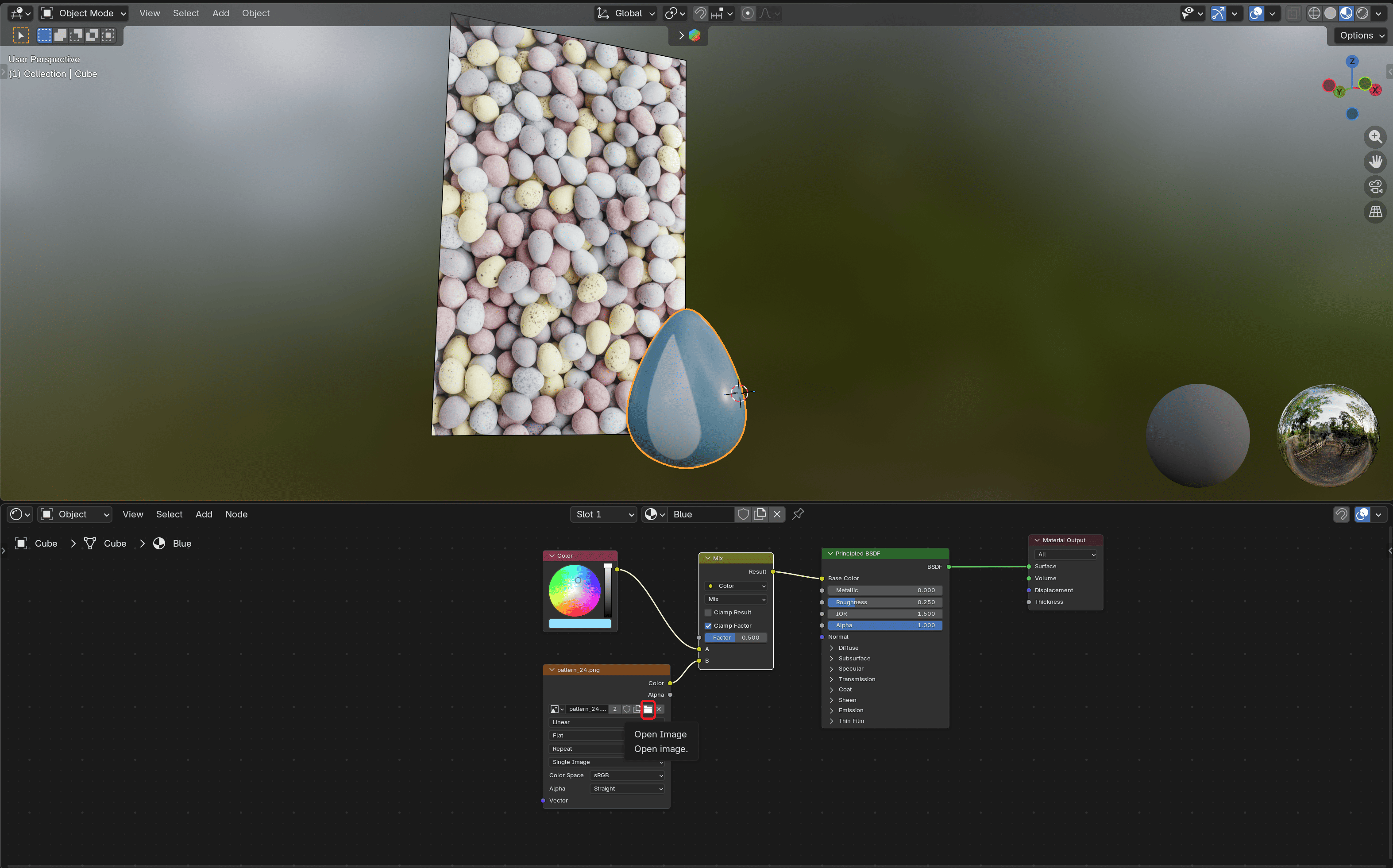Screen dimensions: 1393x868
Task: Click the Zoom magnifier viewport gizmo
Action: [x=1375, y=137]
